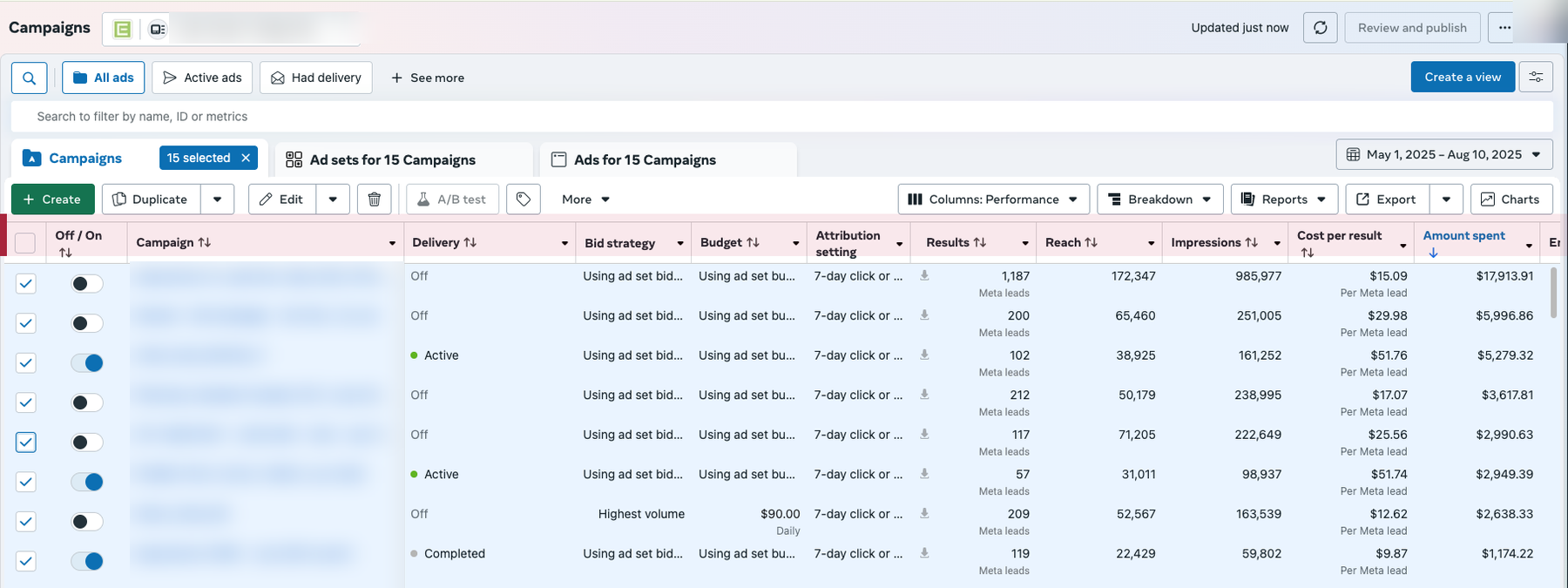Download results for the $17,913.91 row
The height and width of the screenshot is (588, 1568).
924,275
